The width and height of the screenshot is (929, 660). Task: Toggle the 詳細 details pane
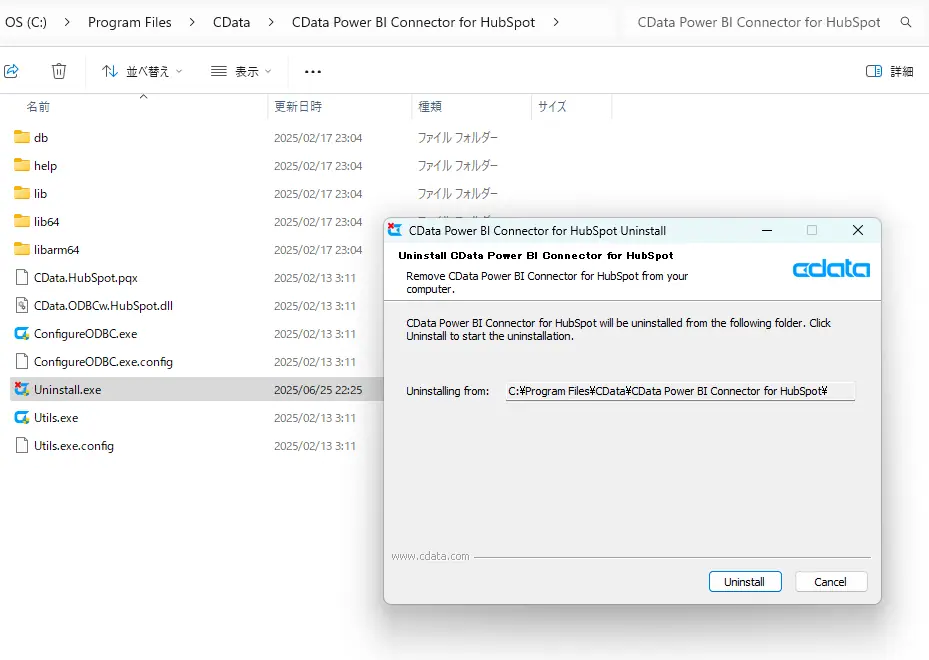pyautogui.click(x=889, y=71)
